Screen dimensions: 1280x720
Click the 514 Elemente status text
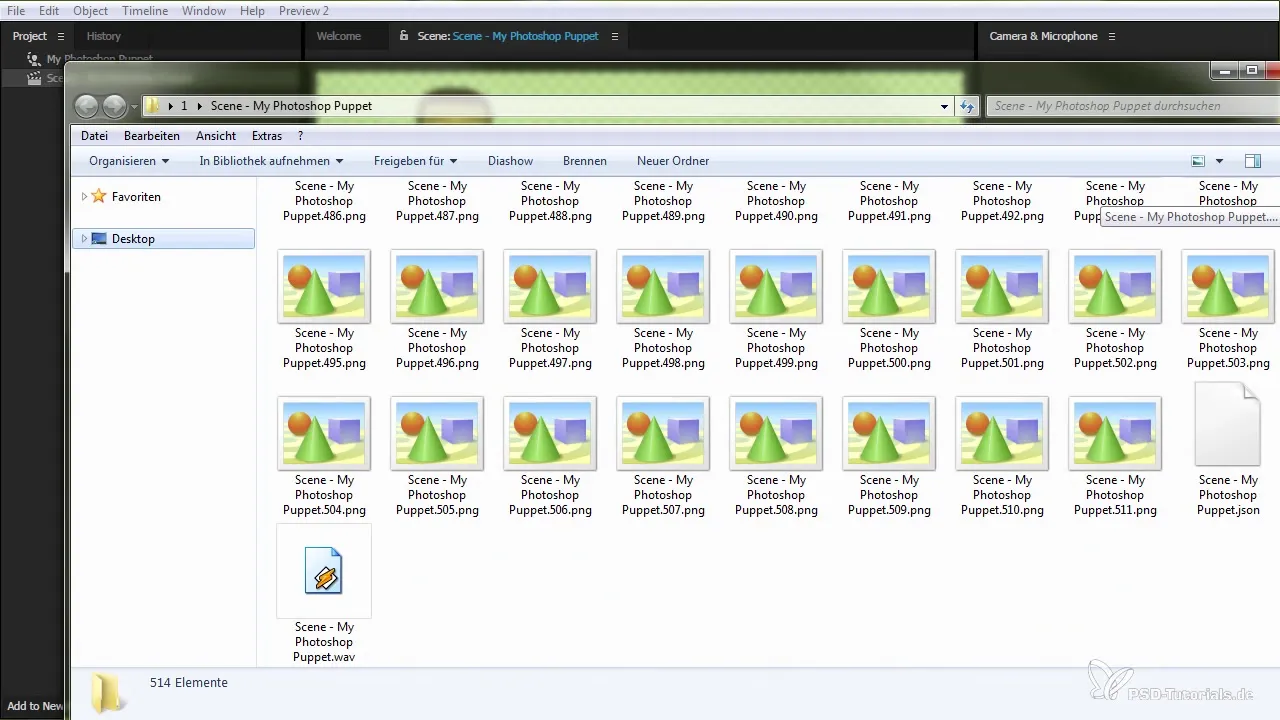point(189,683)
